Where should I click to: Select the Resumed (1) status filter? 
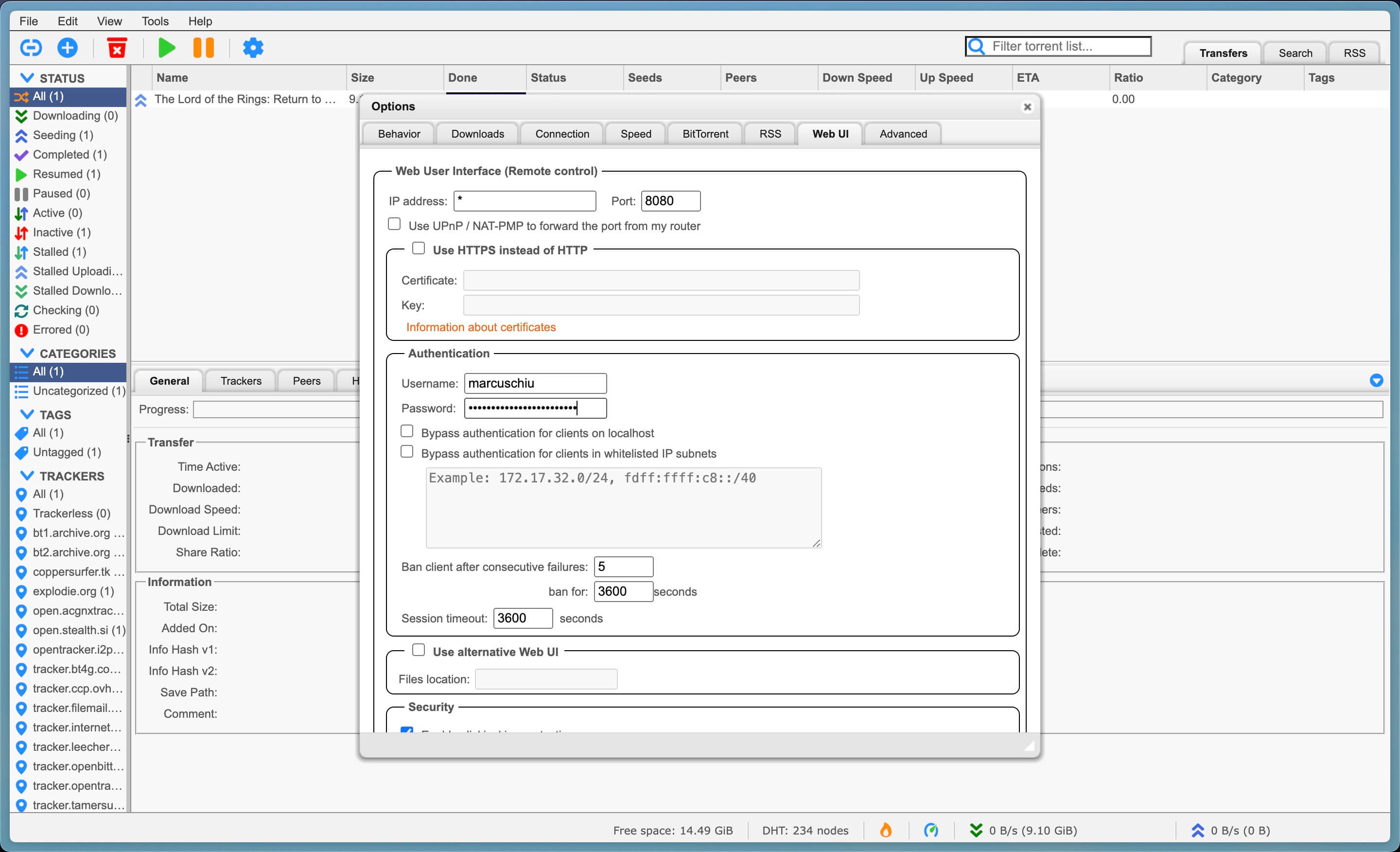tap(68, 174)
